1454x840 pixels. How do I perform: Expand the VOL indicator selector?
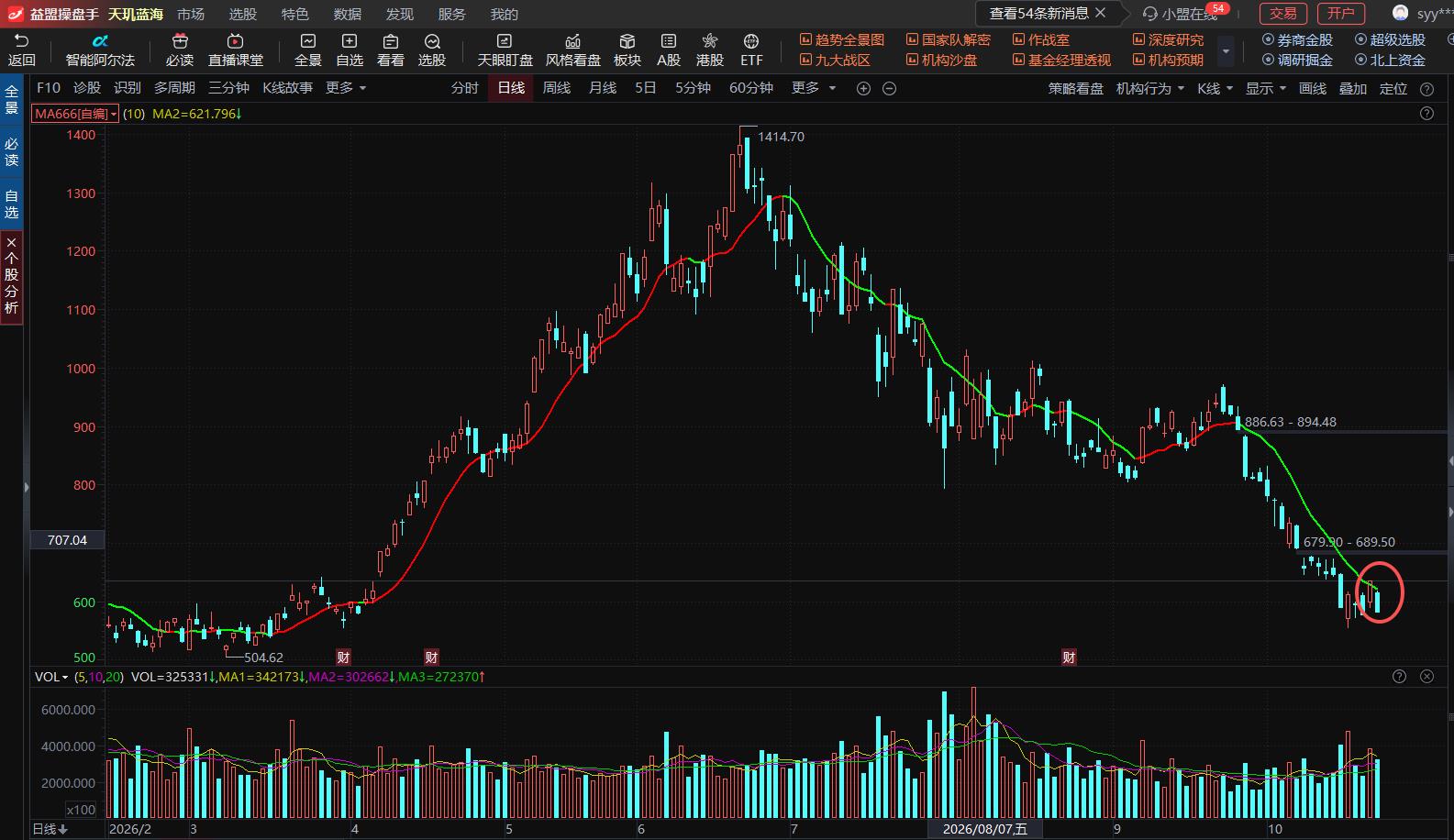(51, 677)
